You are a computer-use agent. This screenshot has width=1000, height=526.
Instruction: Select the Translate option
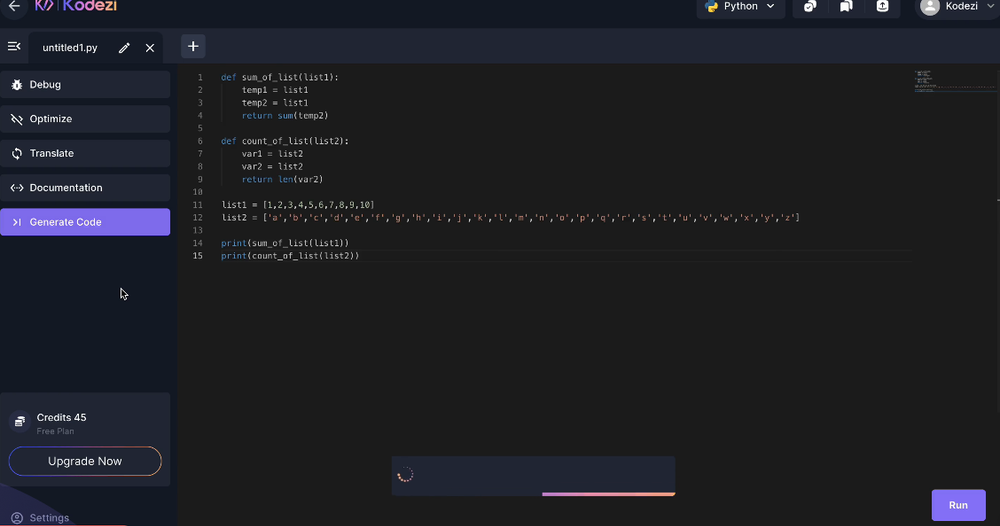[x=85, y=153]
